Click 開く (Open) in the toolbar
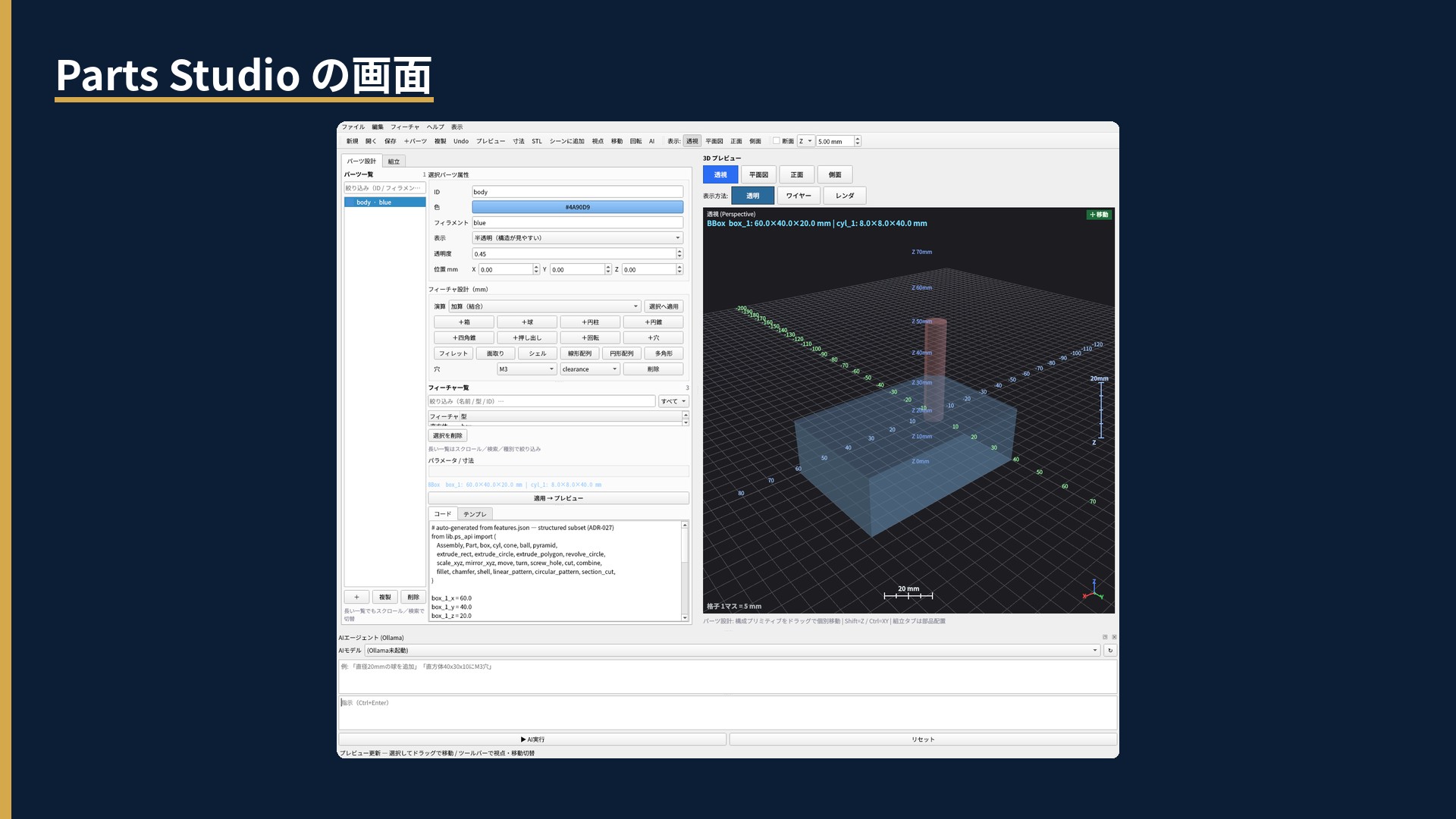Image resolution: width=1456 pixels, height=819 pixels. click(371, 141)
